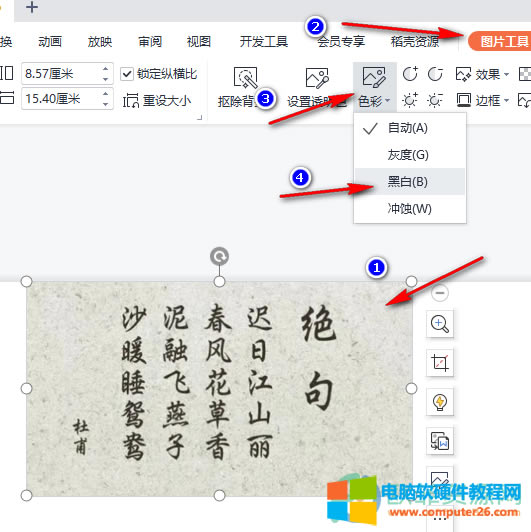The image size is (531, 532).
Task: Choose 自动(A) color mode
Action: [410, 128]
